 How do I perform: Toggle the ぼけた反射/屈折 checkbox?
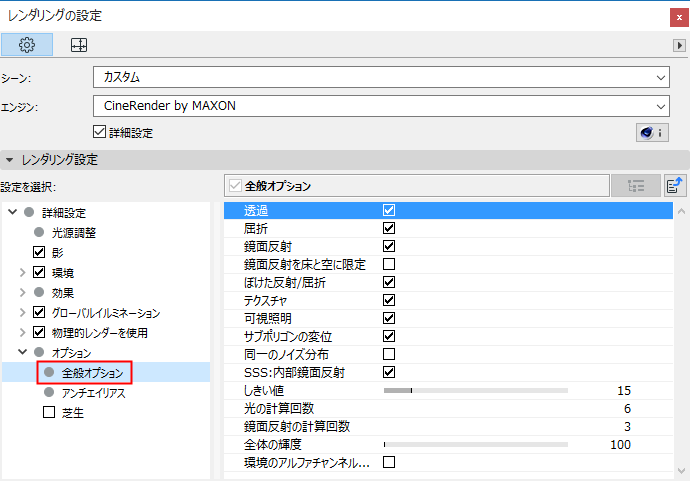(x=389, y=282)
